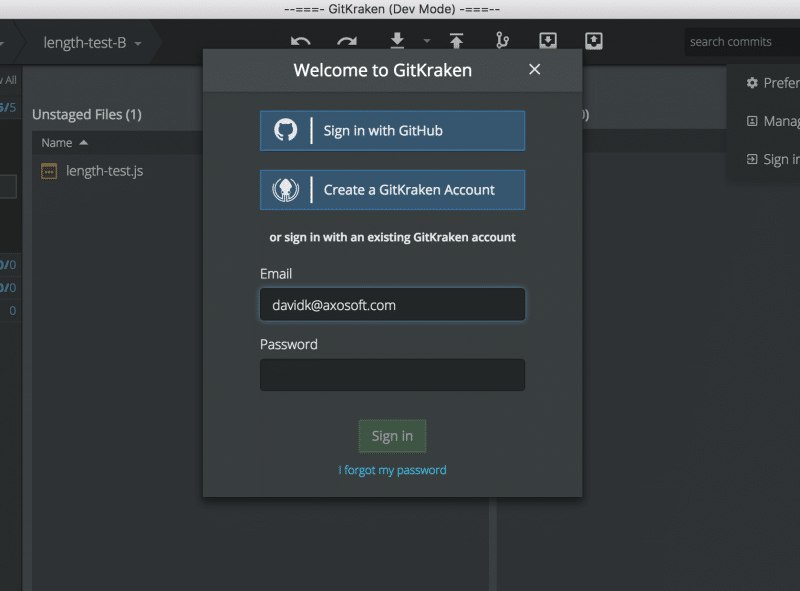This screenshot has height=591, width=800.
Task: Open the I forgot my password link
Action: [x=392, y=470]
